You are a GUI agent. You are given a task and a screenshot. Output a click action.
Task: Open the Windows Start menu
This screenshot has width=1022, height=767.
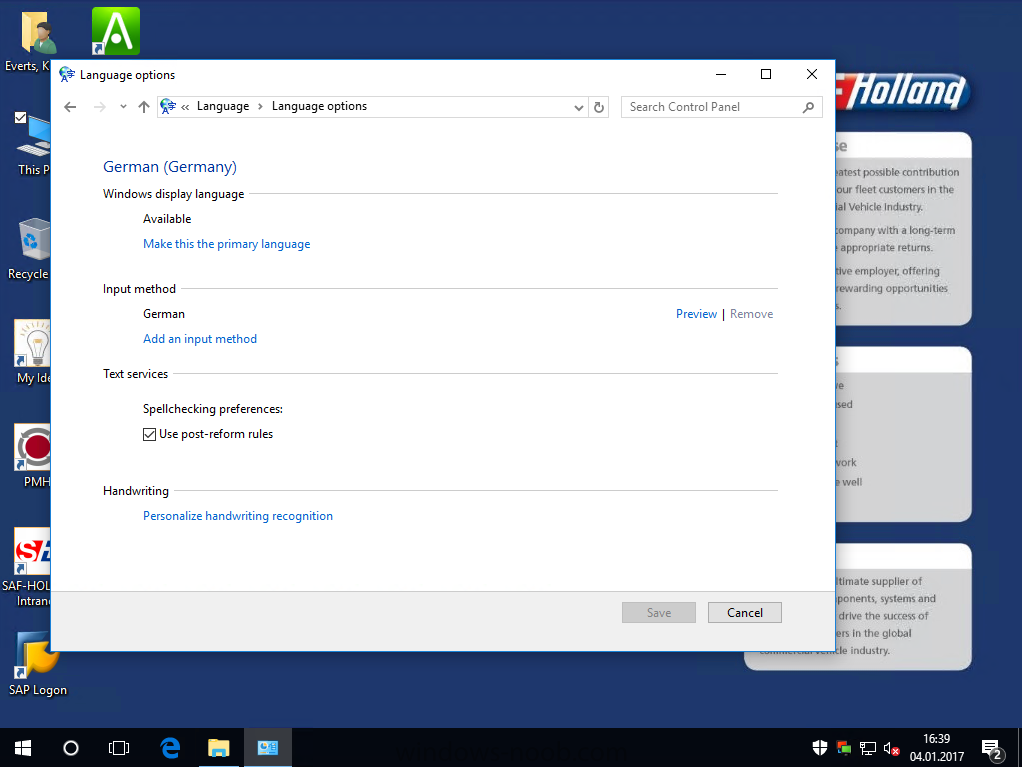[23, 748]
